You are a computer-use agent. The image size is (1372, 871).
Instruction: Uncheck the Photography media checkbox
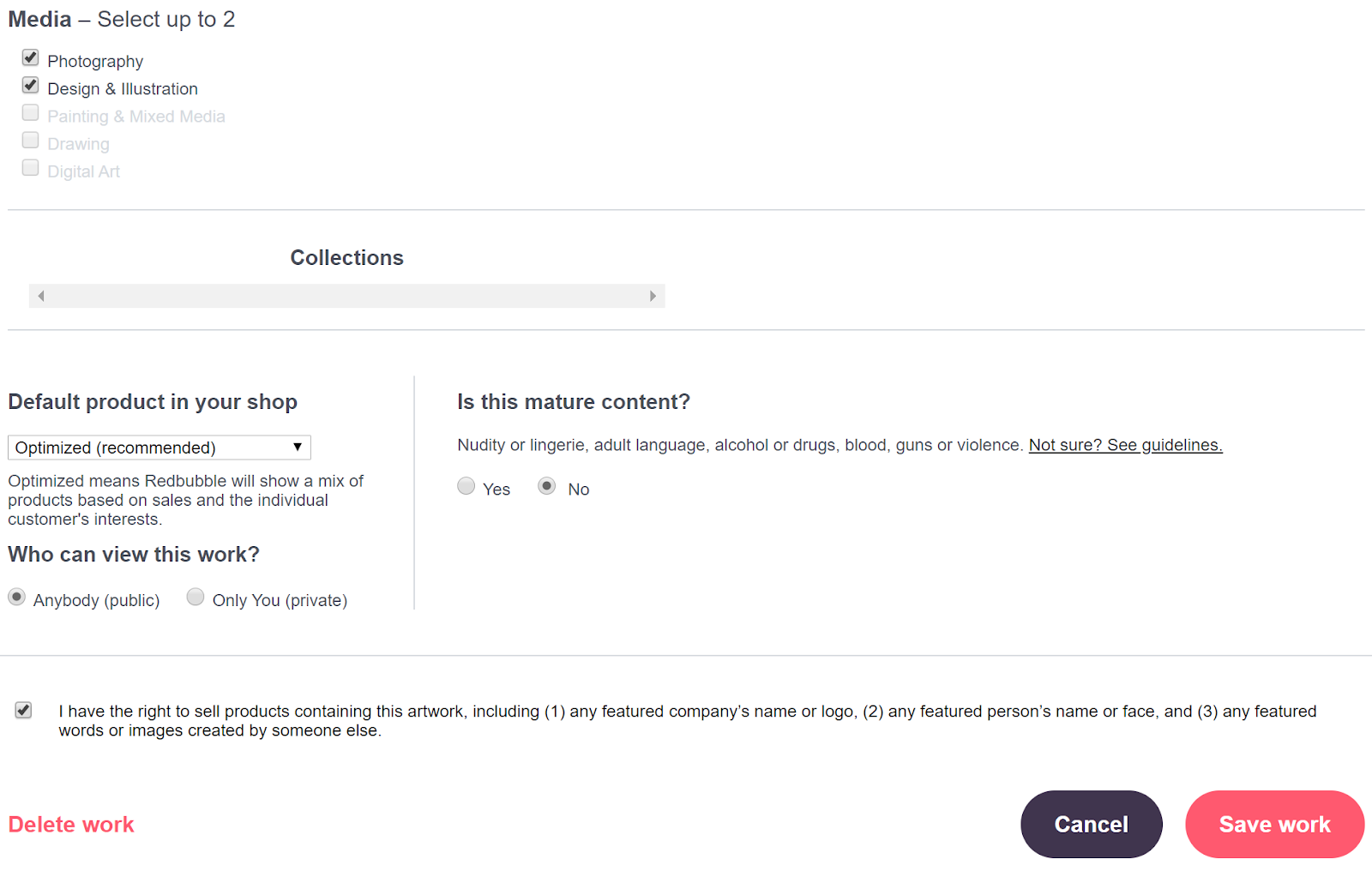coord(31,58)
